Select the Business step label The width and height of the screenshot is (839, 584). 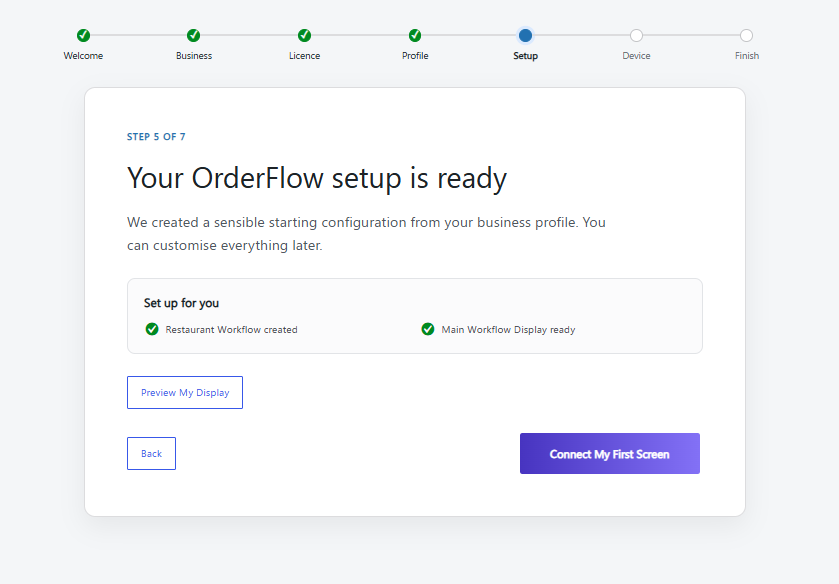pyautogui.click(x=194, y=56)
